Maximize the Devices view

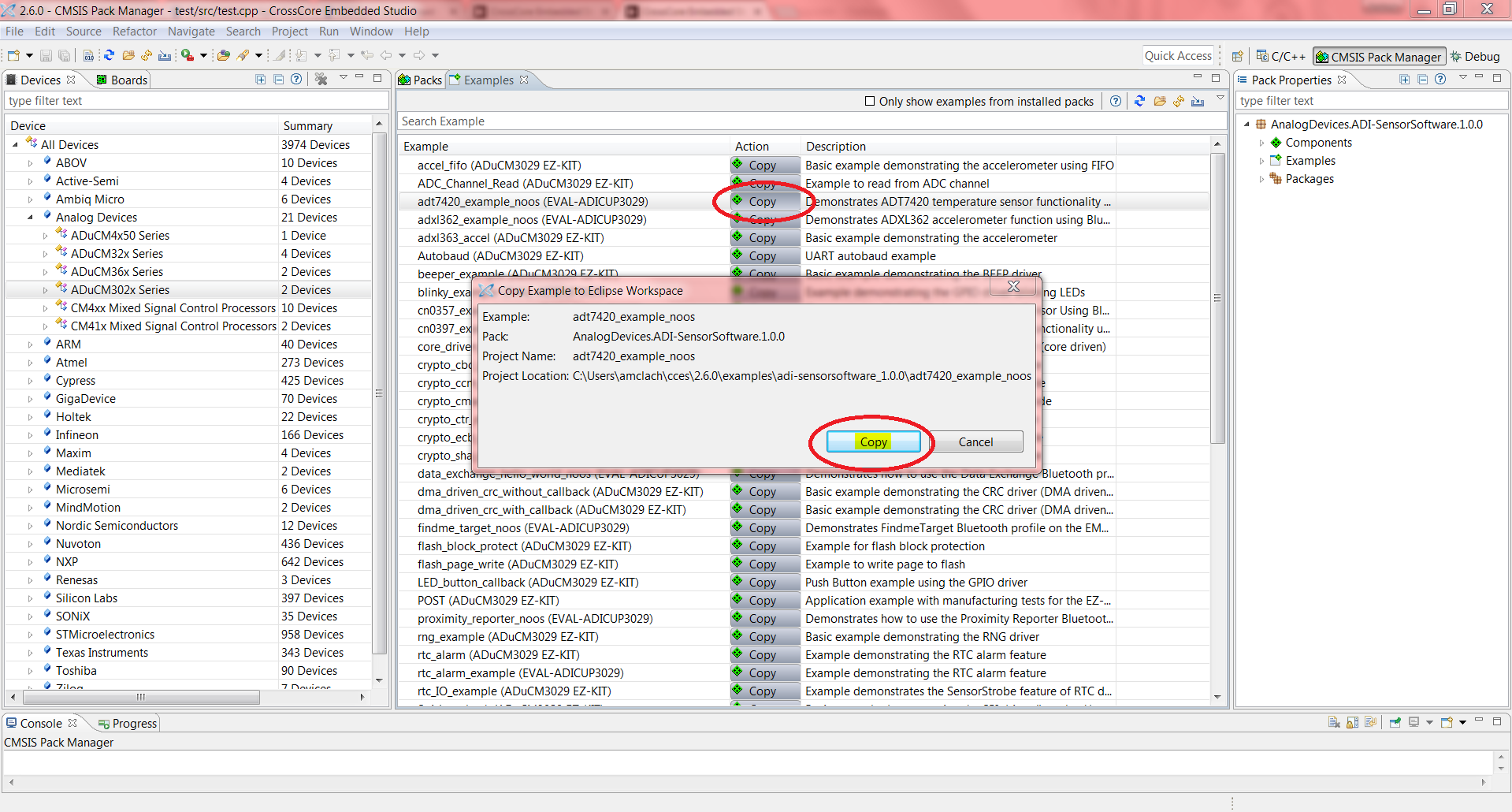click(377, 77)
